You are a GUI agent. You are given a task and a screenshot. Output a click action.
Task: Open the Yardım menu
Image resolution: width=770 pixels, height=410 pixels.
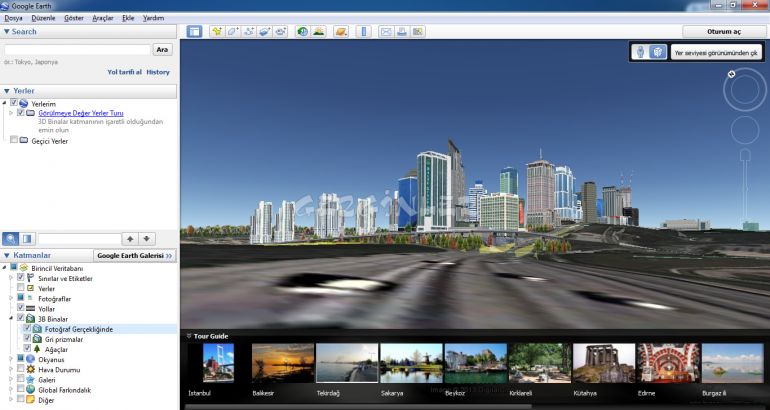click(153, 18)
